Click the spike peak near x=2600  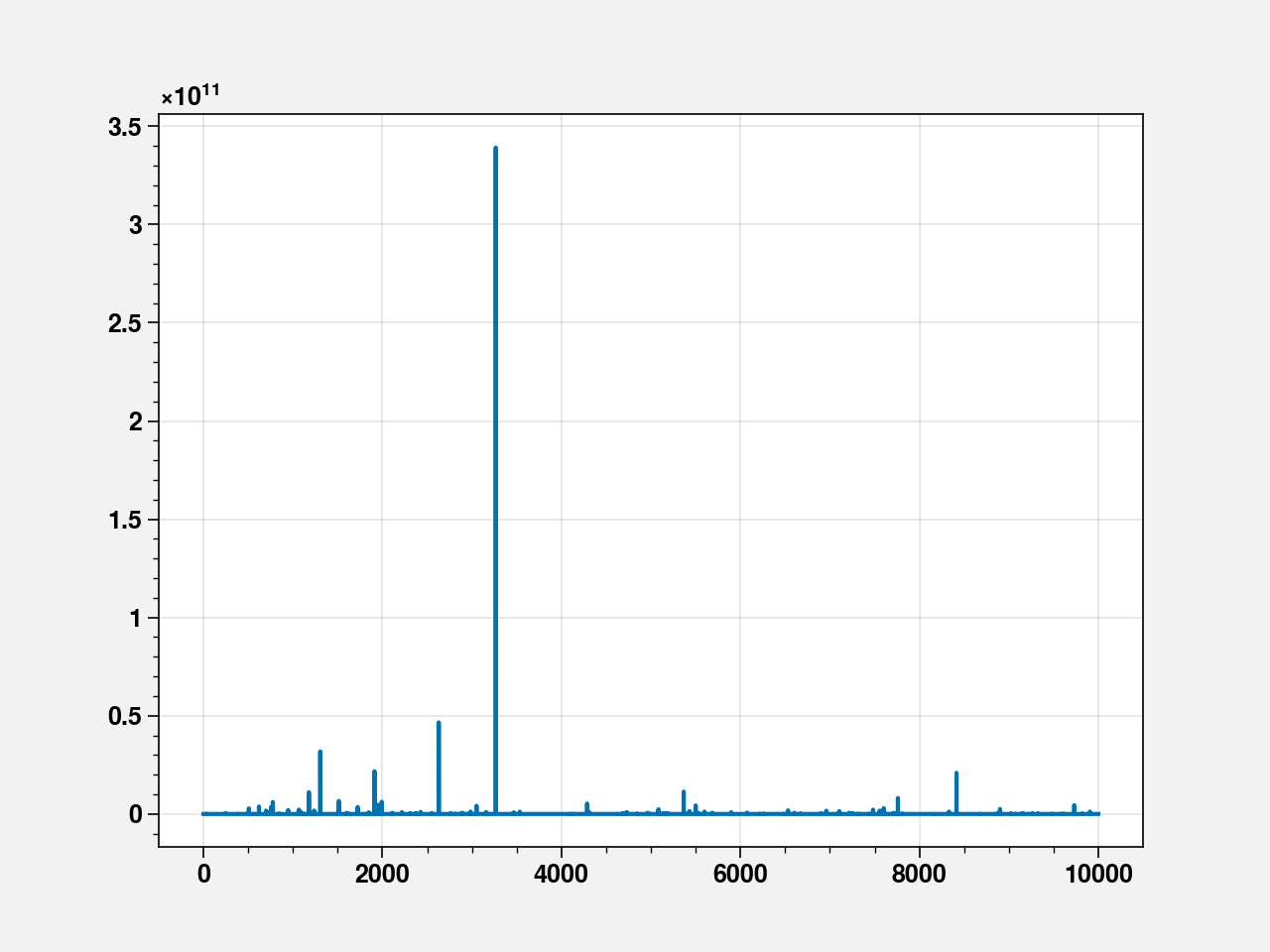click(439, 723)
